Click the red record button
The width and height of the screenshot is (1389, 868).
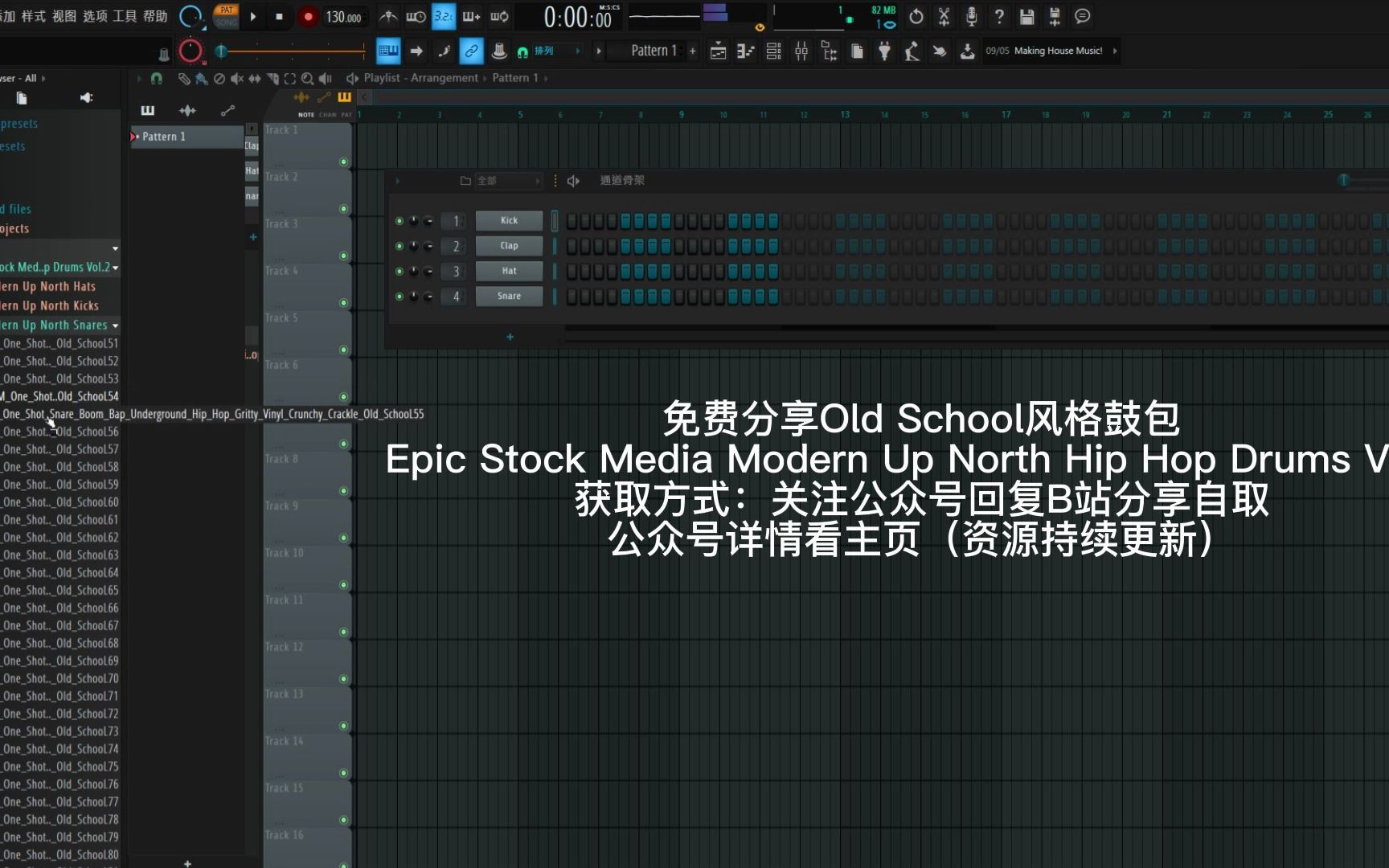tap(308, 16)
